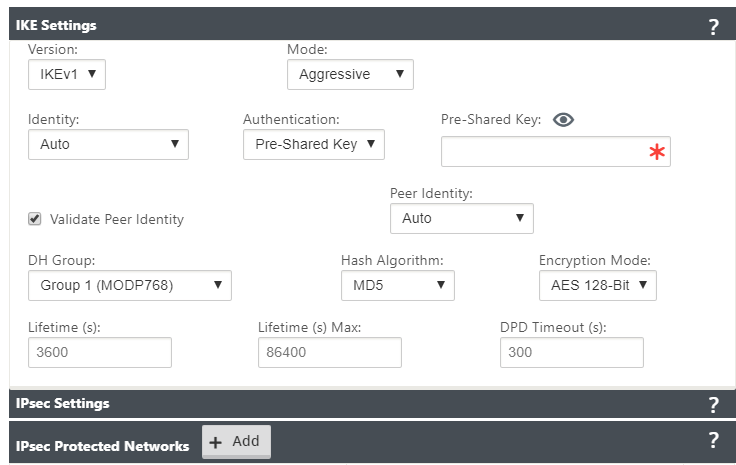
Task: Click the Pre-Shared Key input field
Action: [x=556, y=152]
